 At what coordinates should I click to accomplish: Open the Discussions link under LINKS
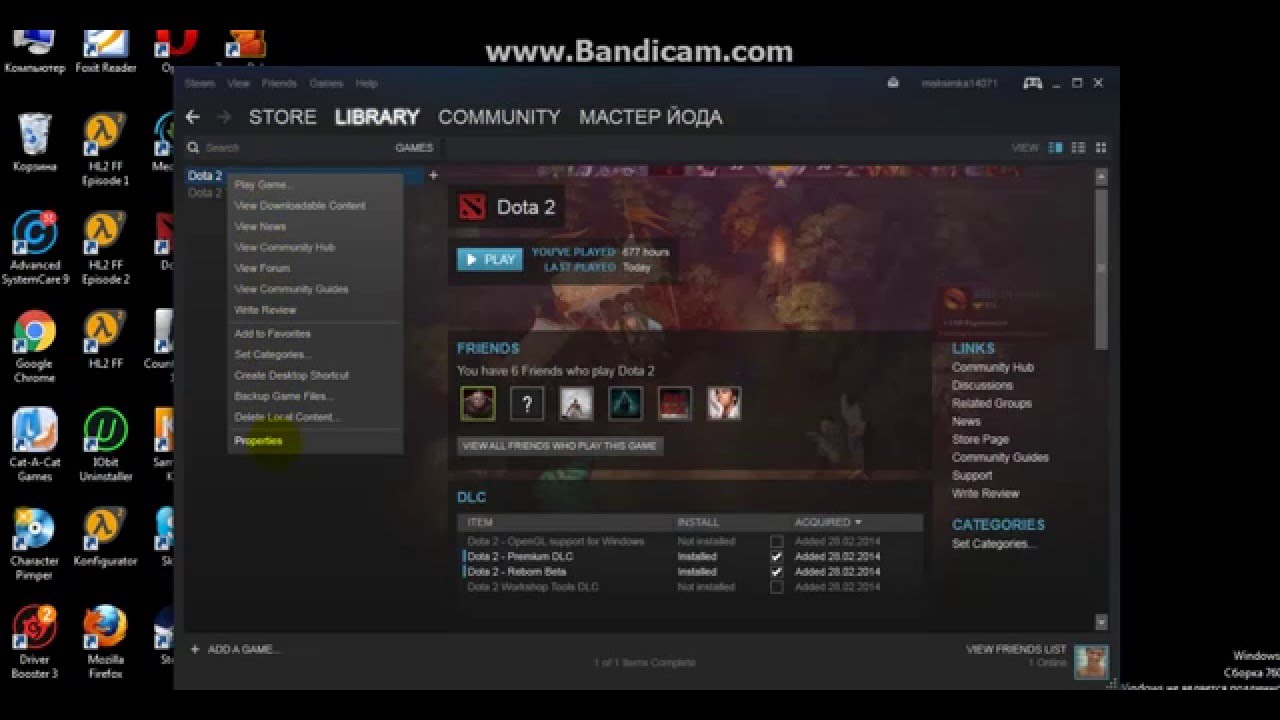point(982,385)
